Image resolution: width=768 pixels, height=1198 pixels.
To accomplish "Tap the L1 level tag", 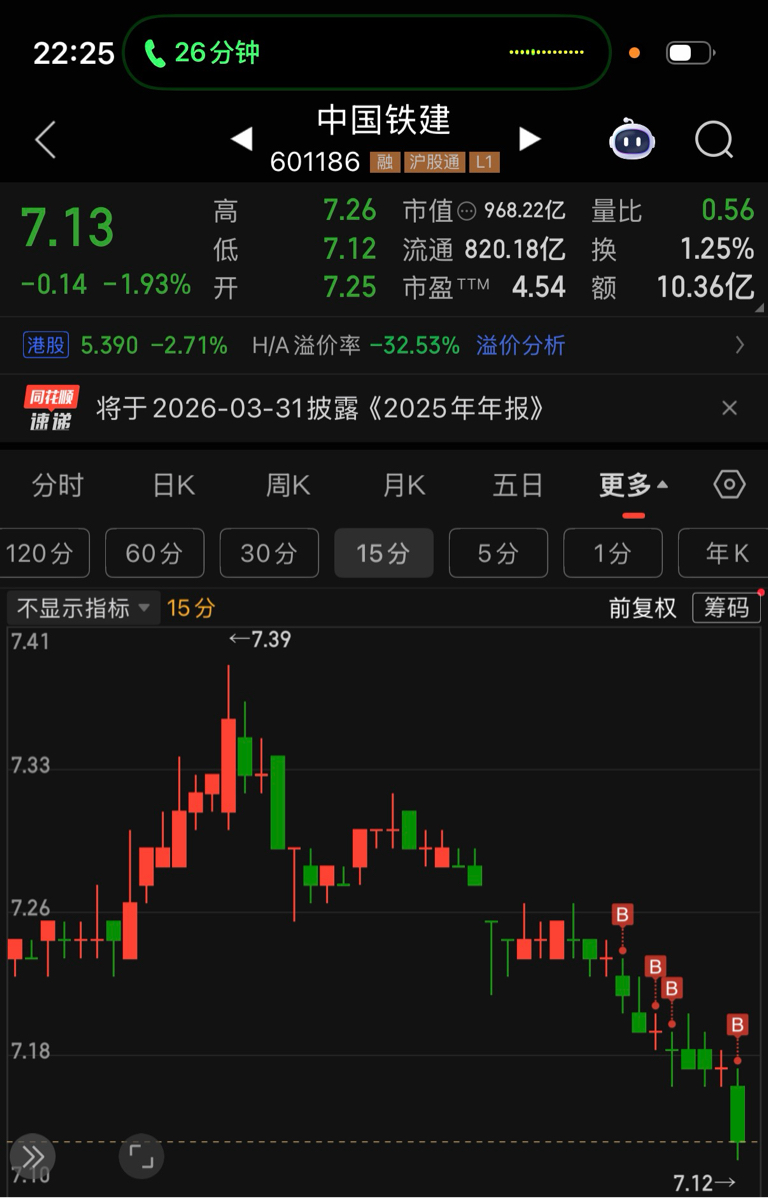I will click(x=484, y=162).
